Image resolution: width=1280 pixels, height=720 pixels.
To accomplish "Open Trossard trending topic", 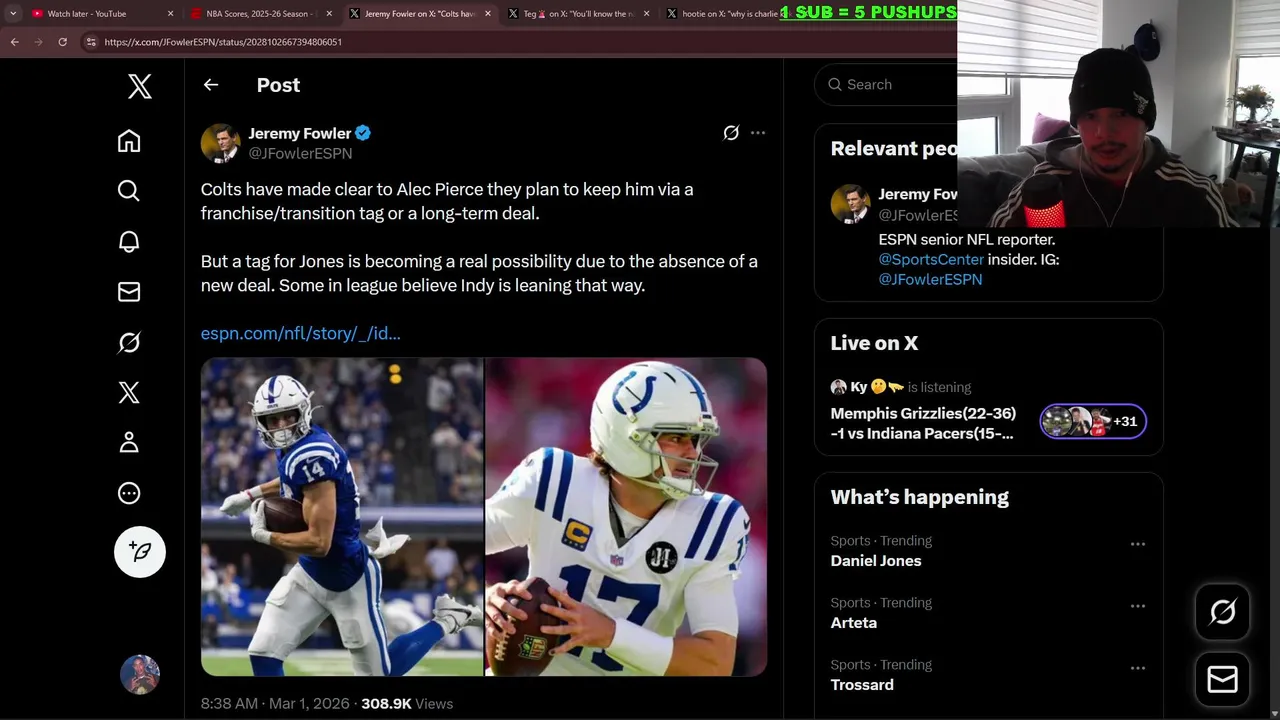I will pyautogui.click(x=862, y=685).
